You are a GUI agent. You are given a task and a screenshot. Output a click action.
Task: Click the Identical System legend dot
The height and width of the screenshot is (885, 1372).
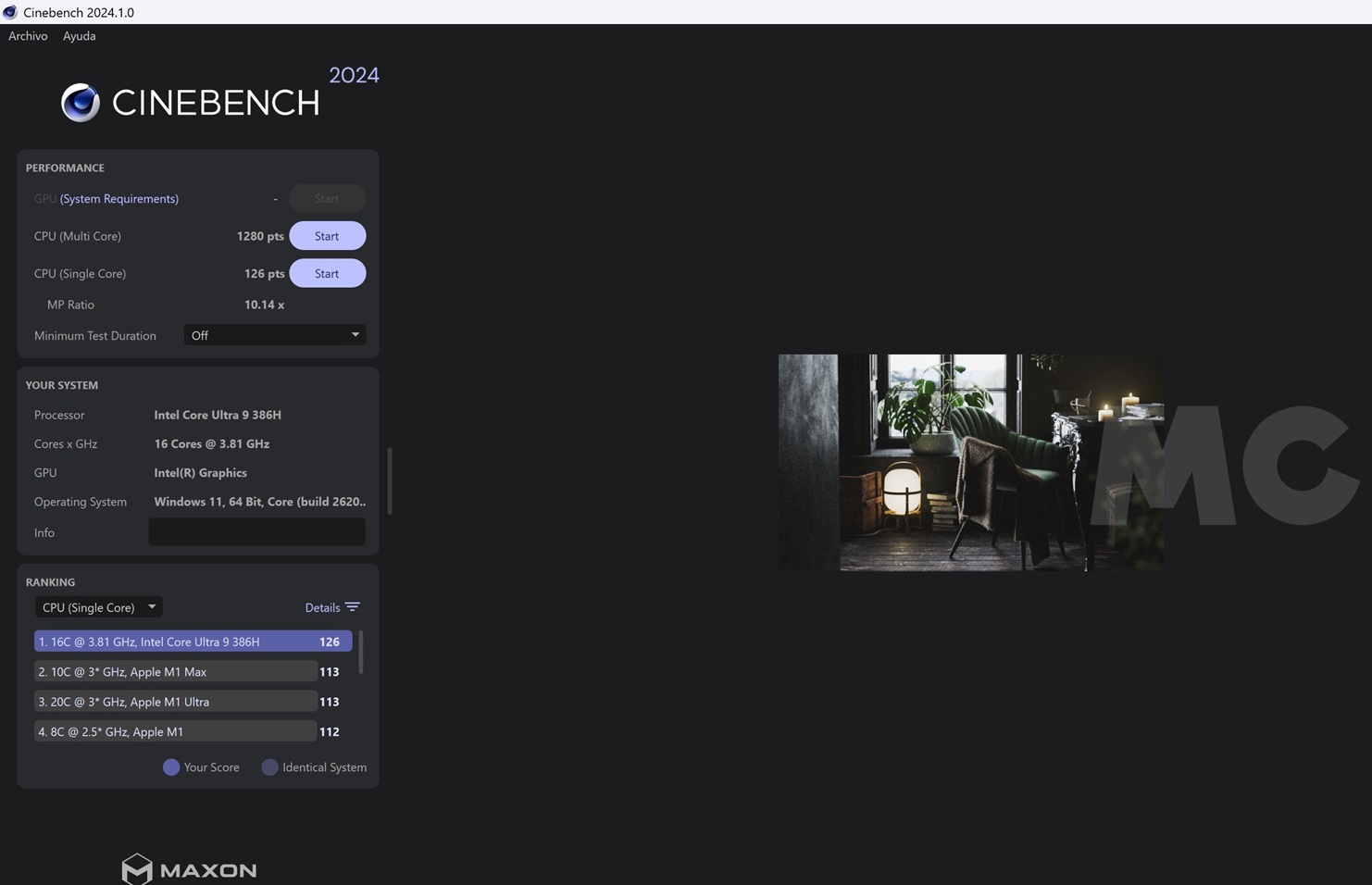coord(269,767)
